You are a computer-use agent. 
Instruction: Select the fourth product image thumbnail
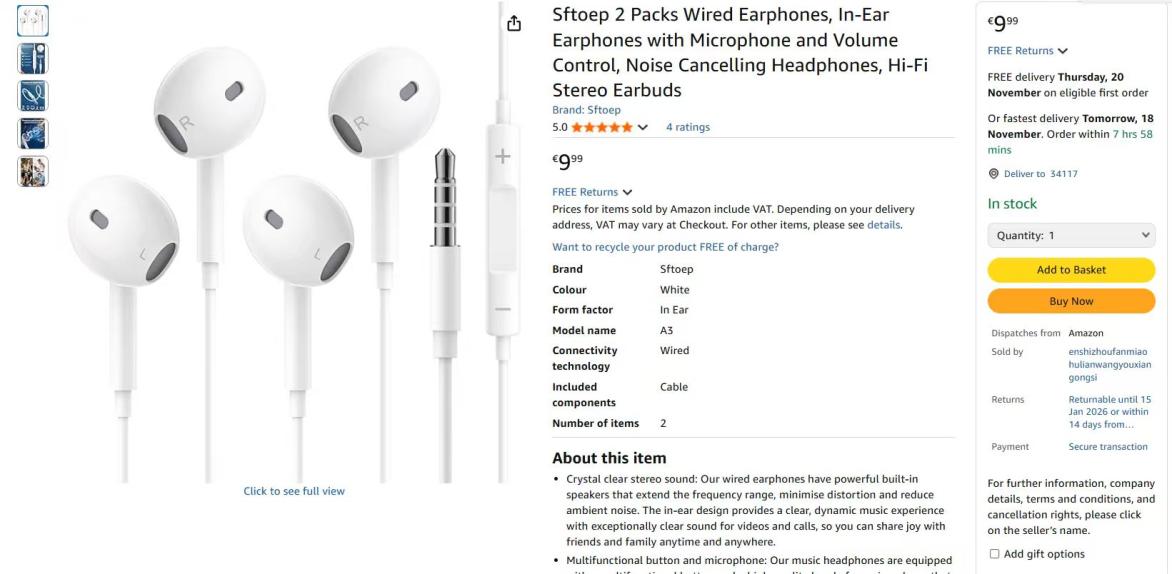tap(33, 133)
